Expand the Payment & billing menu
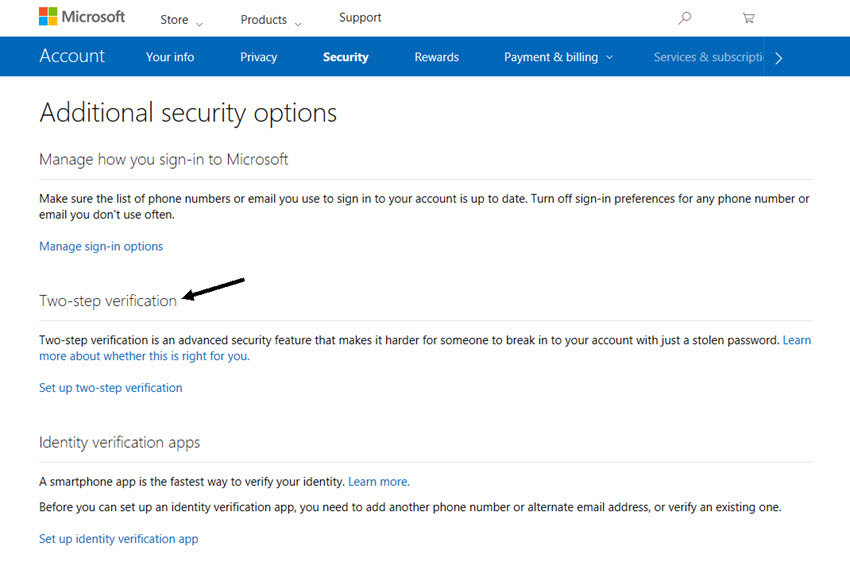This screenshot has width=850, height=570. pyautogui.click(x=558, y=57)
